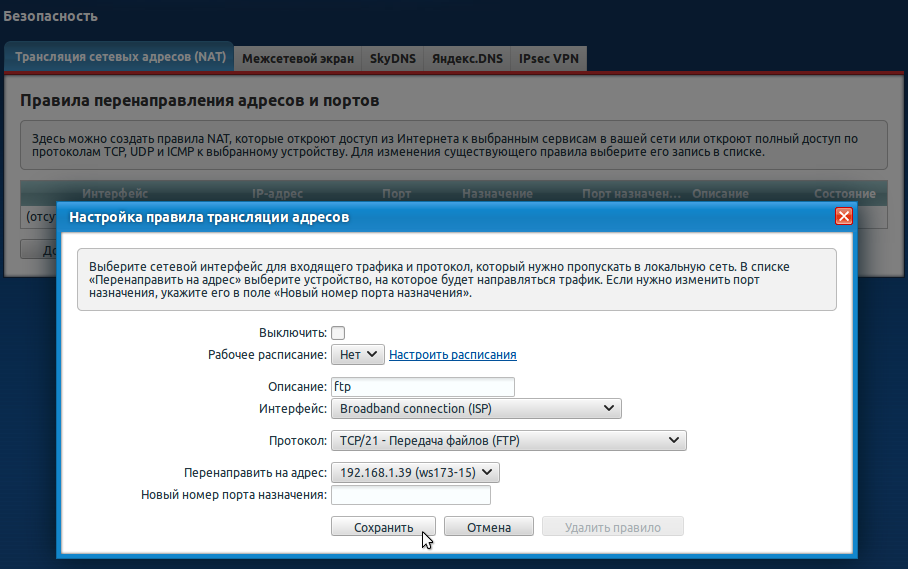This screenshot has width=908, height=569.
Task: Close the address translation rule dialog
Action: tap(843, 216)
